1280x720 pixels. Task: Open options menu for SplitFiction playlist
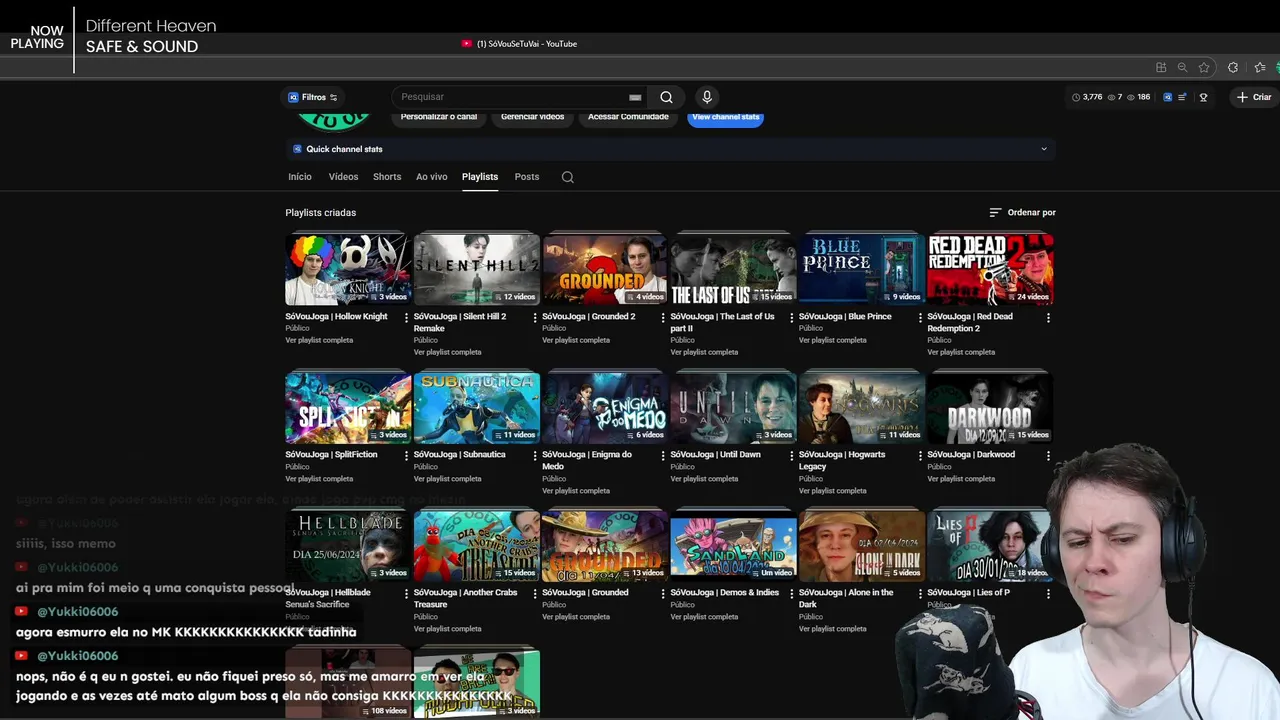tap(406, 455)
